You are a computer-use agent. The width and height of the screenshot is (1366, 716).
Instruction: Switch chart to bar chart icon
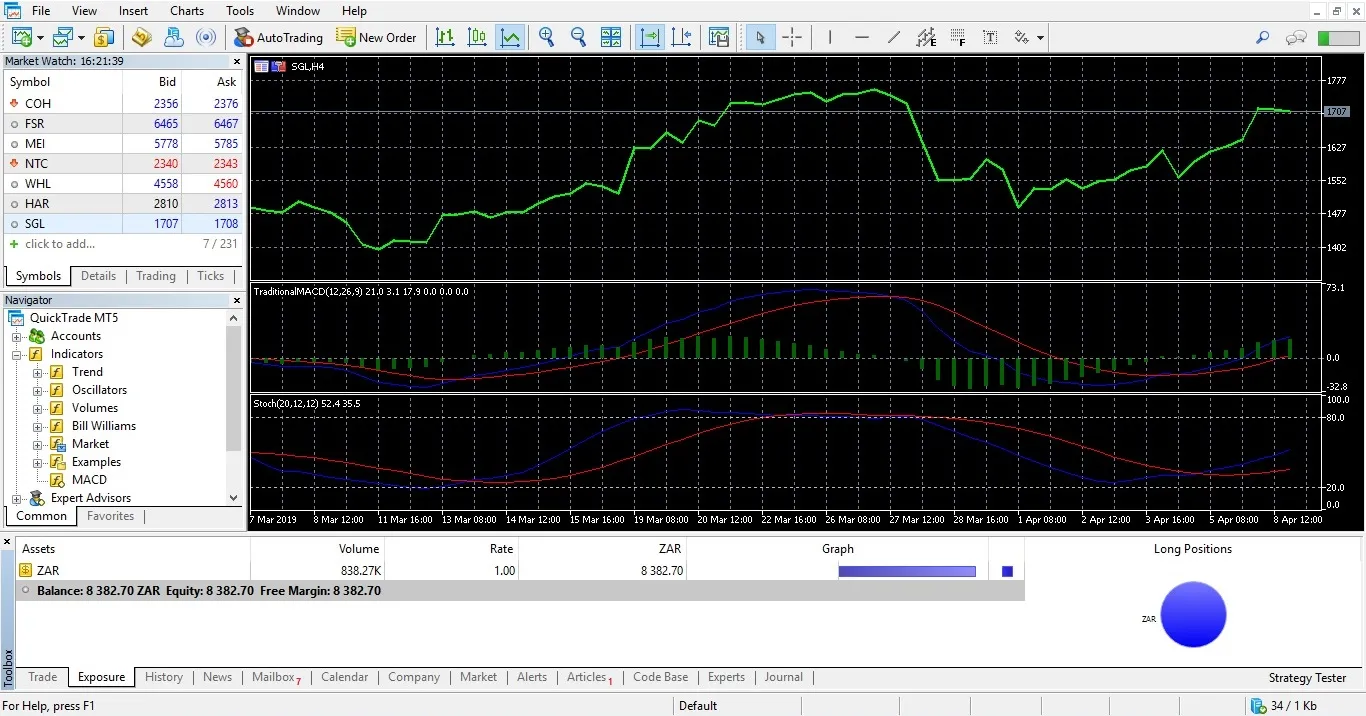click(445, 37)
